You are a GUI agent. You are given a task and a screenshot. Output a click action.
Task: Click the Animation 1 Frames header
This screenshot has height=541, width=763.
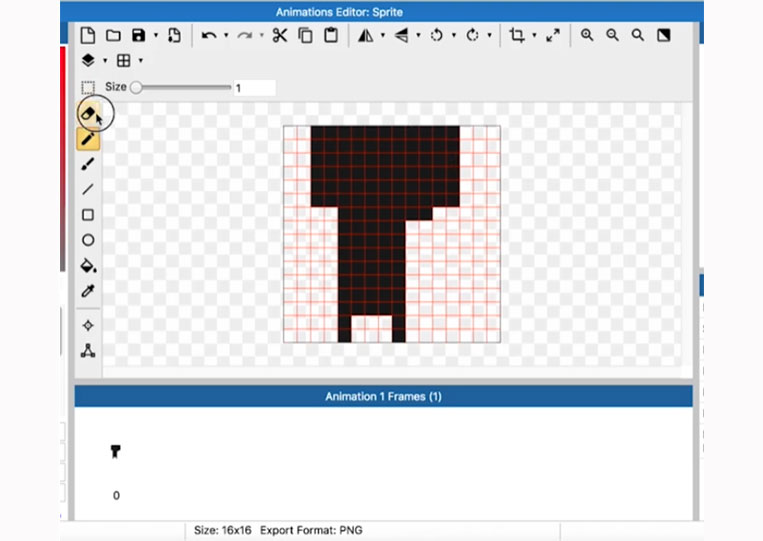(383, 397)
